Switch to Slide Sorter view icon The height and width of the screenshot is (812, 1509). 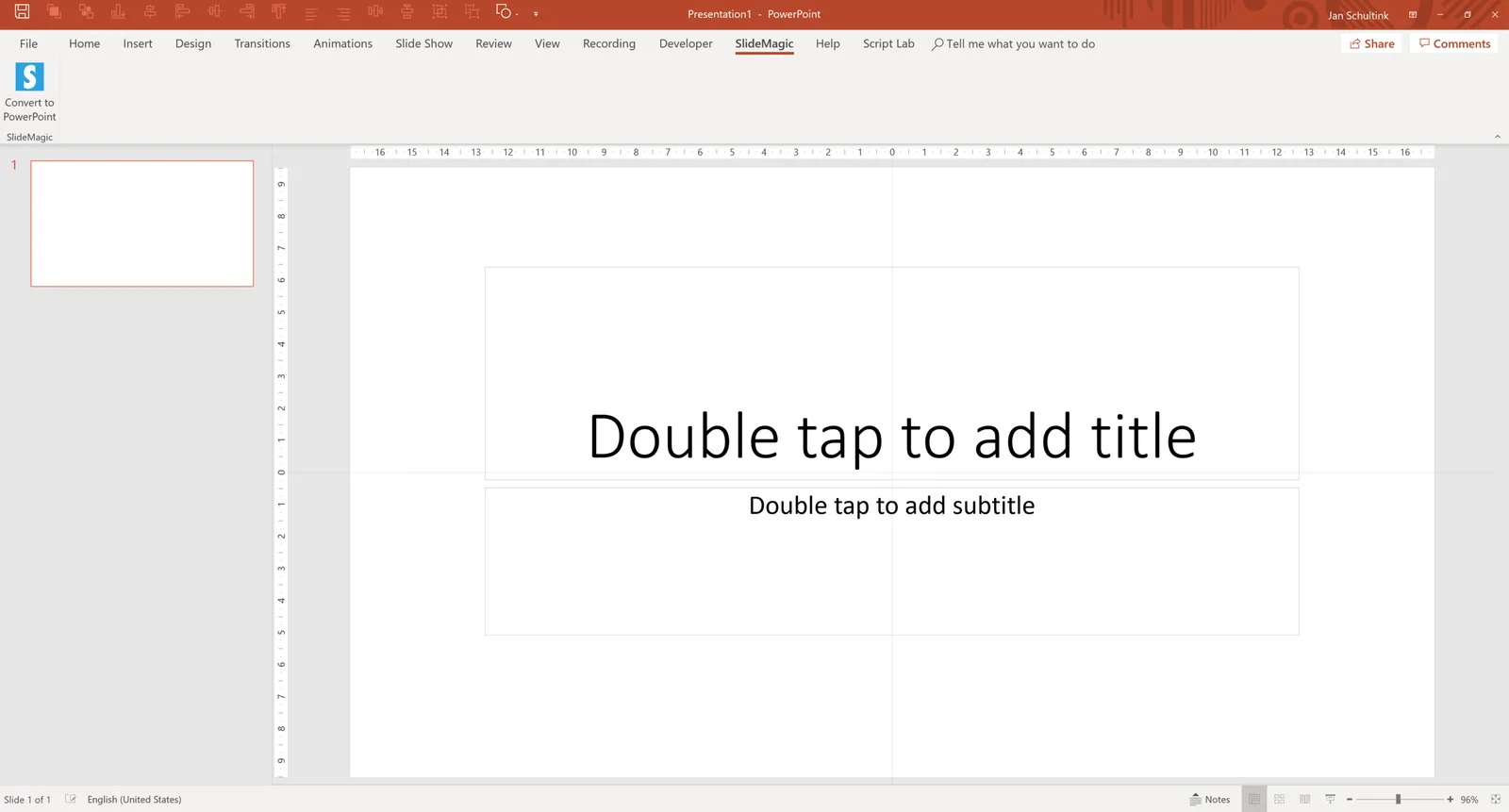1280,799
